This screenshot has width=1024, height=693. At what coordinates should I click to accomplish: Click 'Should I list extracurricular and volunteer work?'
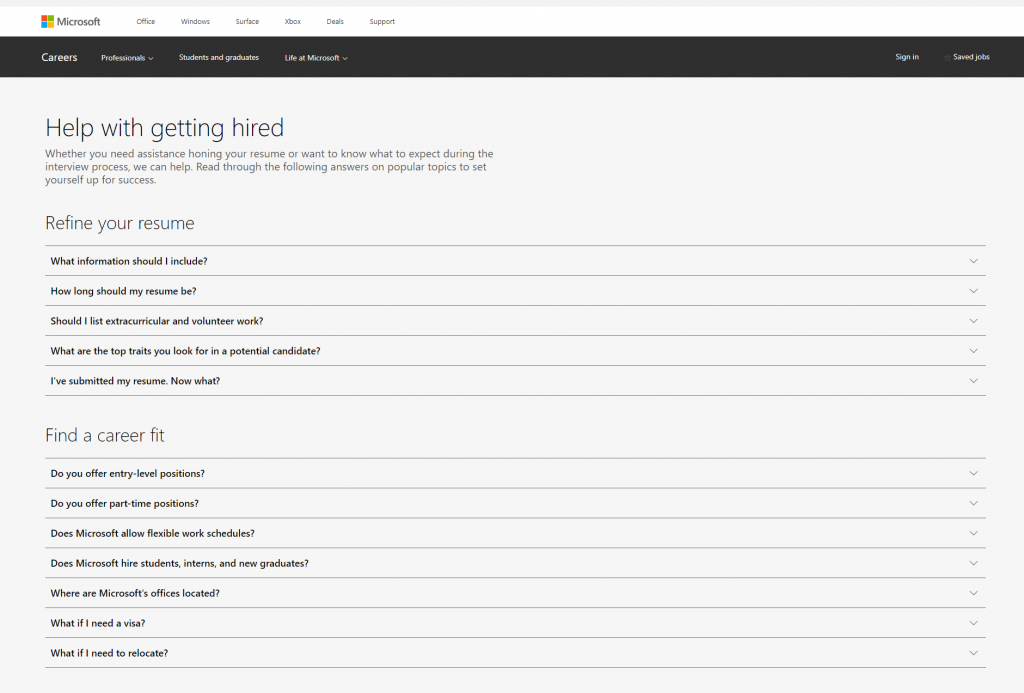pos(157,321)
